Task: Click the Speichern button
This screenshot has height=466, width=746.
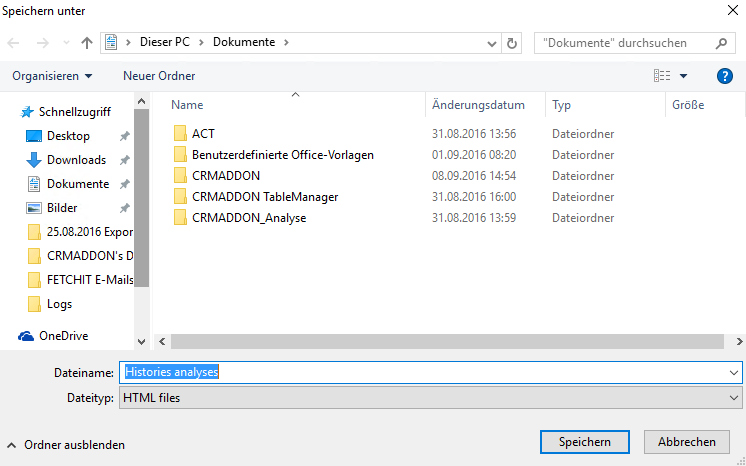Action: (x=585, y=442)
